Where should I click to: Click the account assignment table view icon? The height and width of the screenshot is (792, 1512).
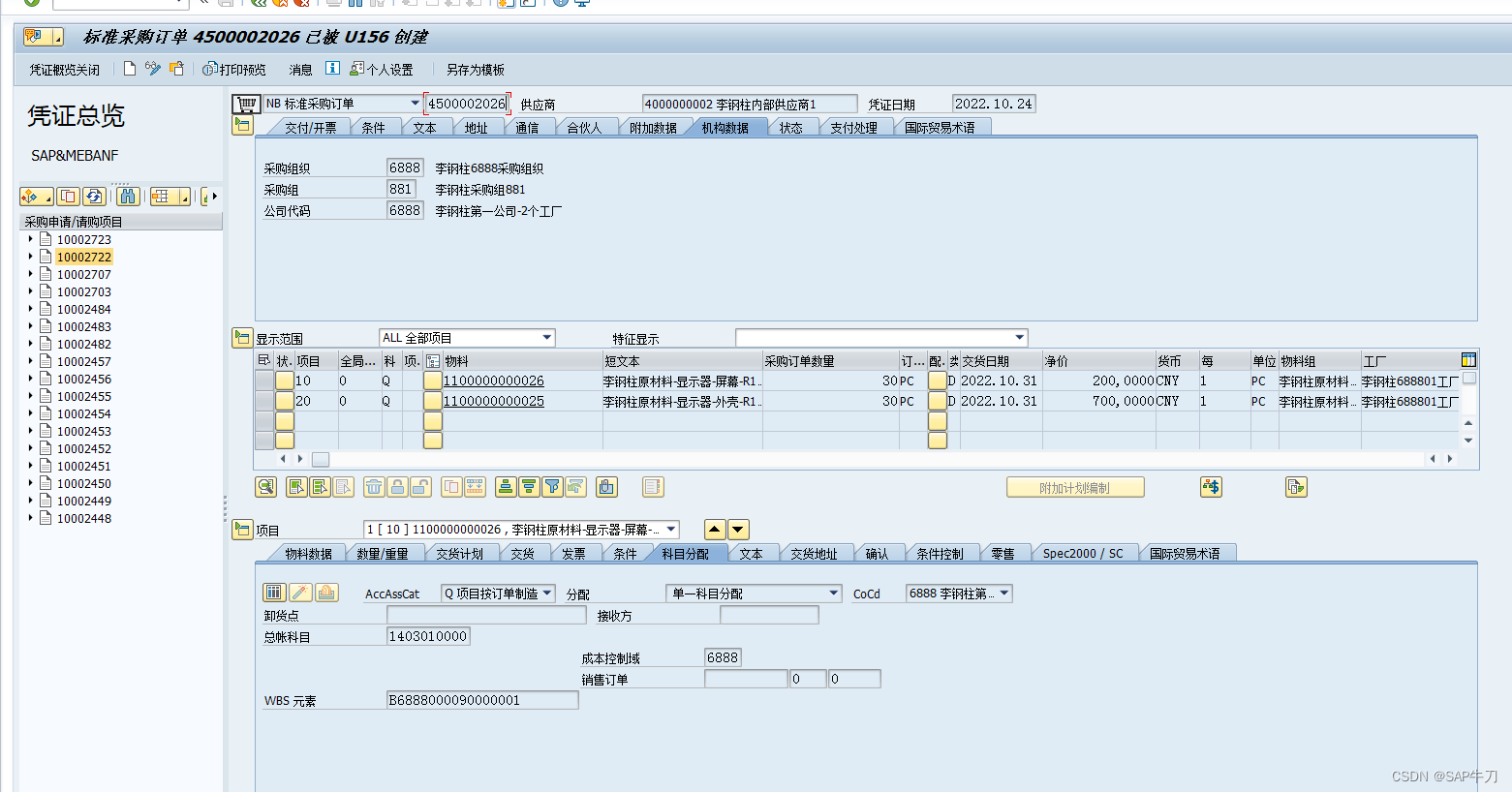pyautogui.click(x=274, y=593)
